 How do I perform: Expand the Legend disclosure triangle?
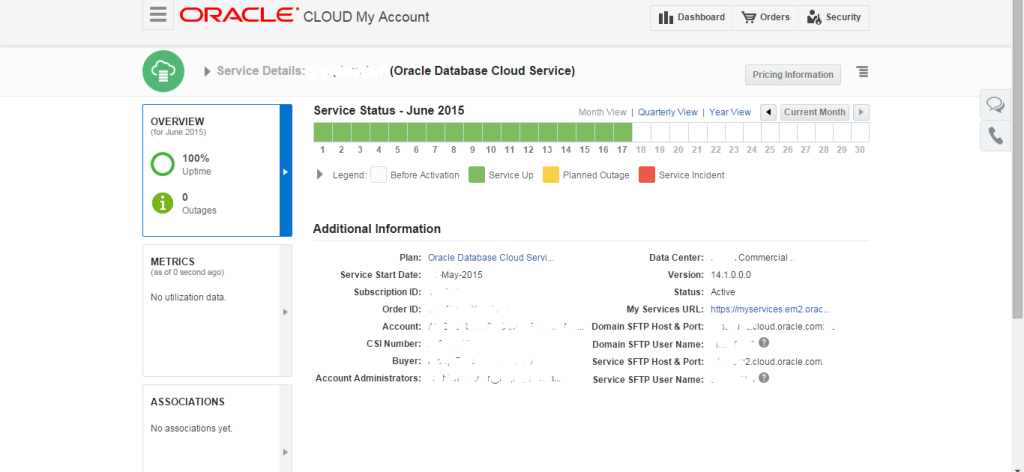(x=320, y=175)
